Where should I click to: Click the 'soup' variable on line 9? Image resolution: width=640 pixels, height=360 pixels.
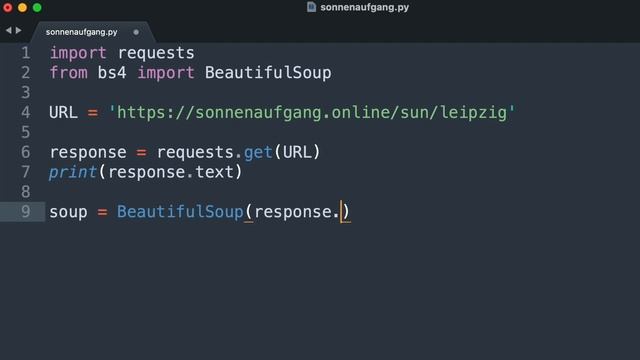[68, 213]
